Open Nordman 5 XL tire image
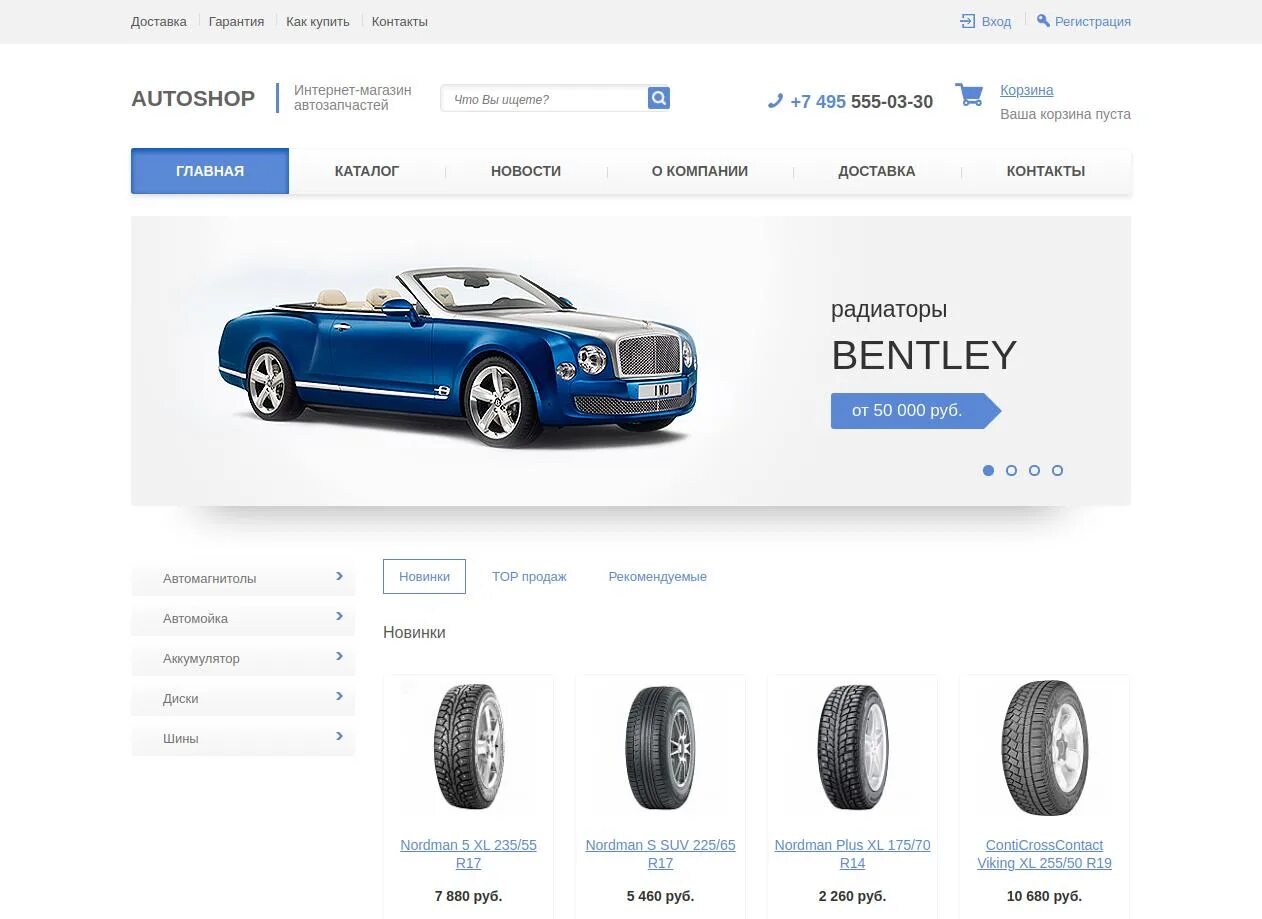 pyautogui.click(x=468, y=747)
